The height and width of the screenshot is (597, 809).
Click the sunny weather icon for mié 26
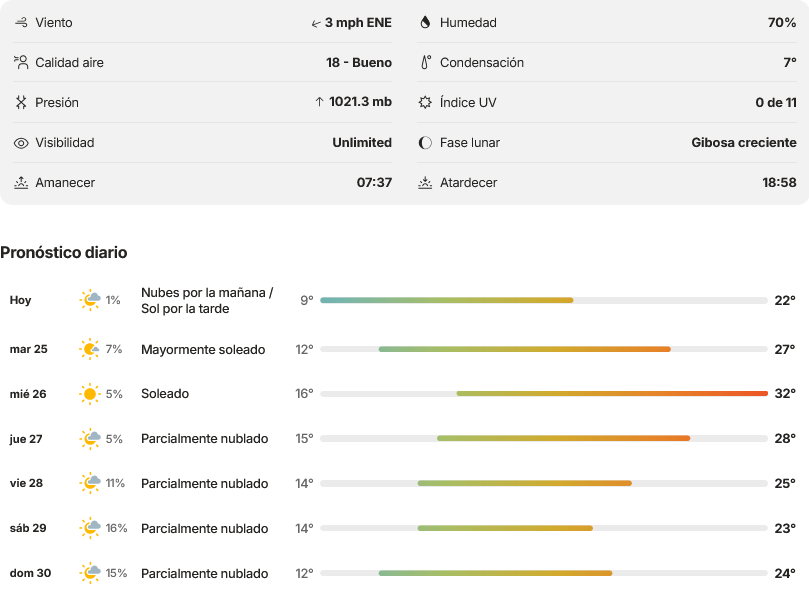pos(90,394)
